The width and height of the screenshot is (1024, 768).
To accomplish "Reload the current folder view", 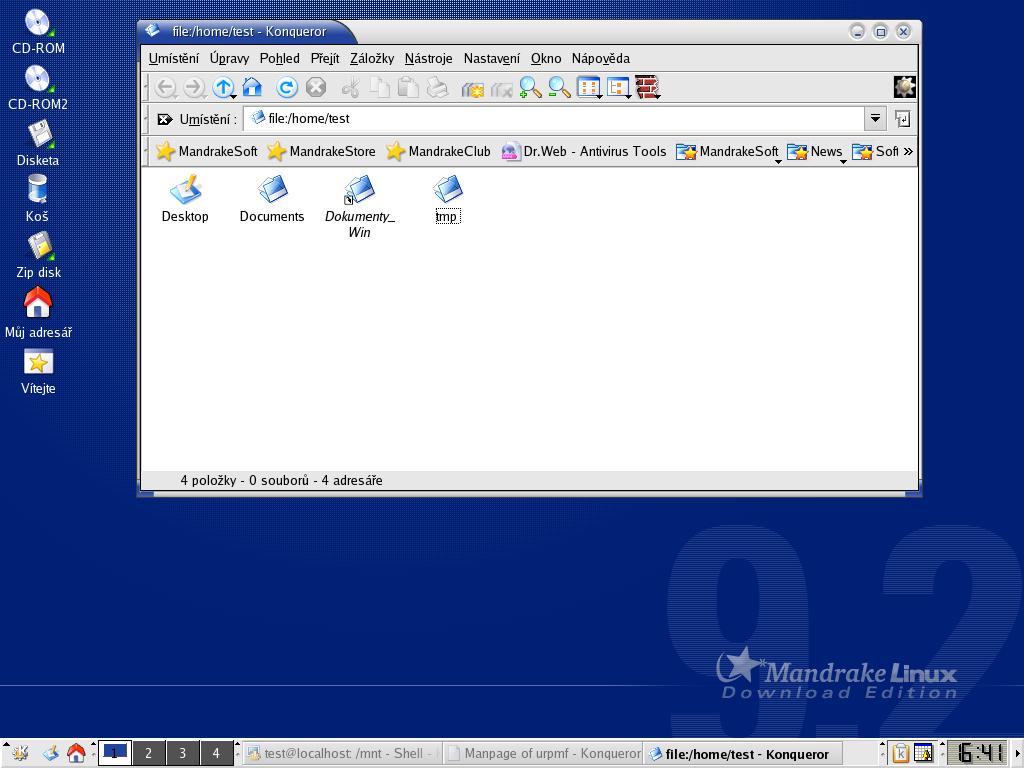I will click(x=286, y=87).
